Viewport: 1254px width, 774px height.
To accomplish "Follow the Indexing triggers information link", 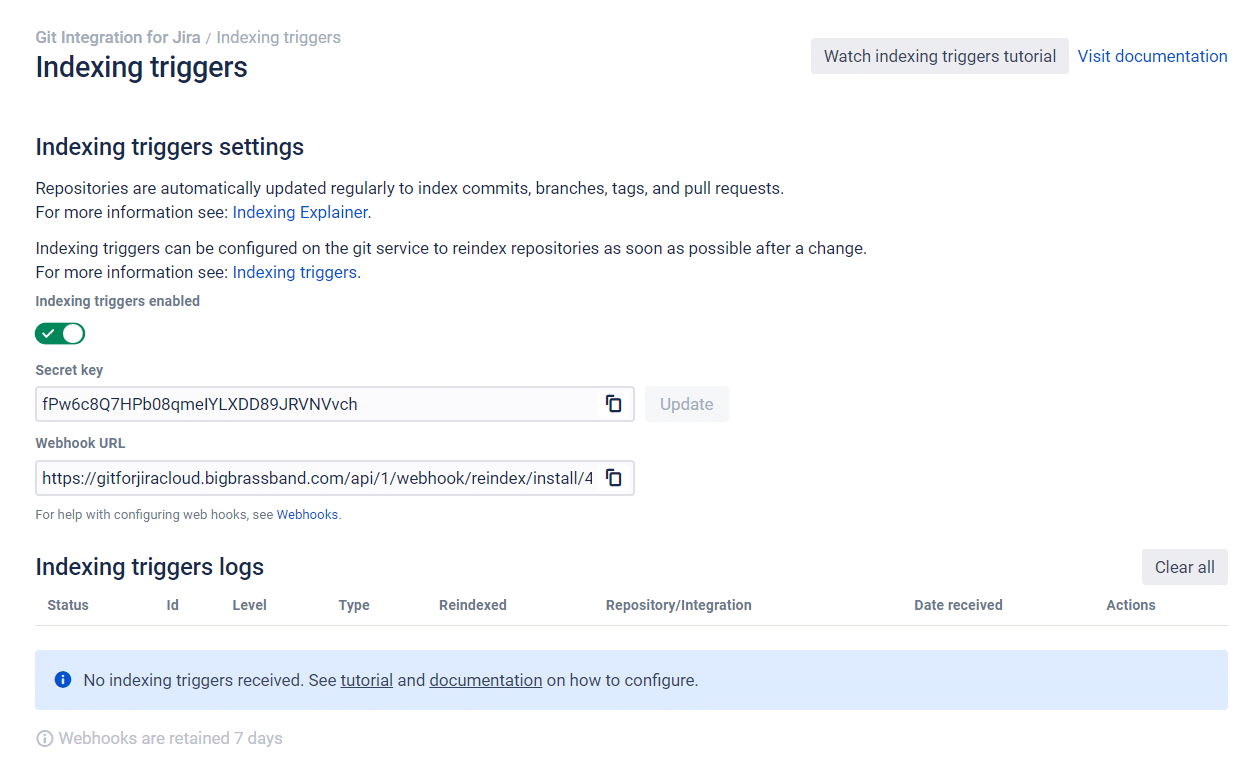I will pyautogui.click(x=294, y=272).
